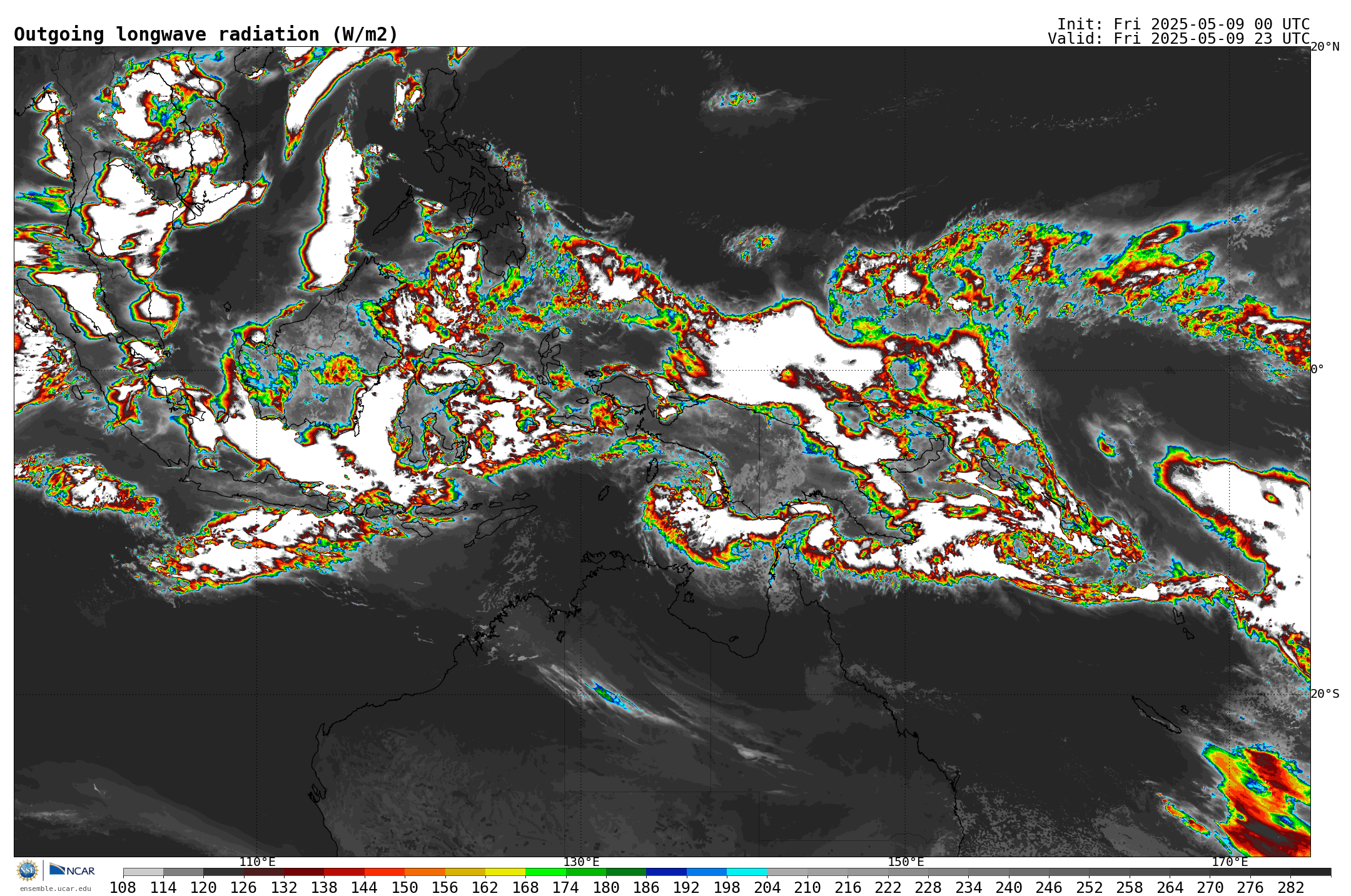This screenshot has height=896, width=1351.
Task: Click the colorbar value label 108
Action: click(x=123, y=888)
